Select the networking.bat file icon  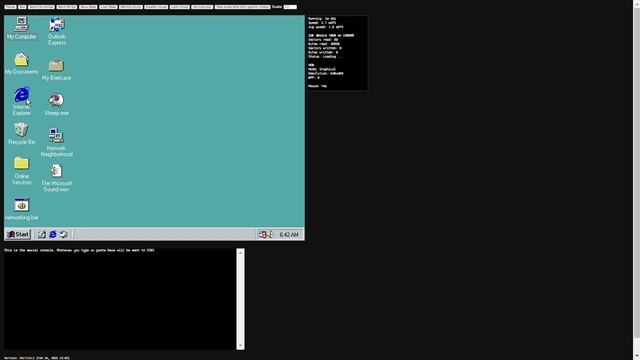coord(21,209)
